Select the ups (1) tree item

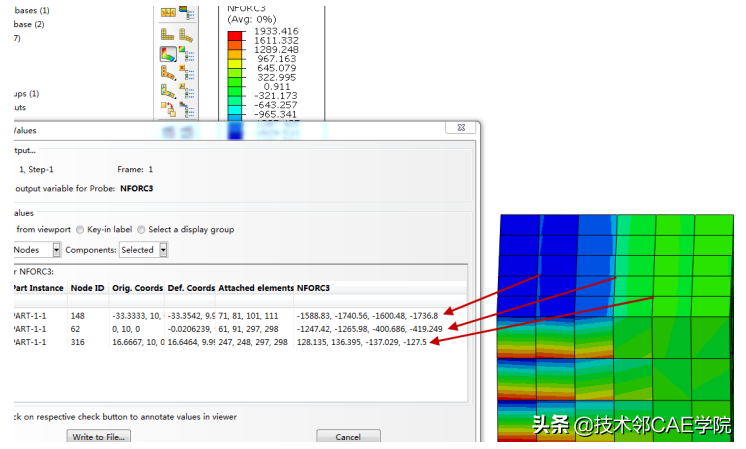click(26, 93)
